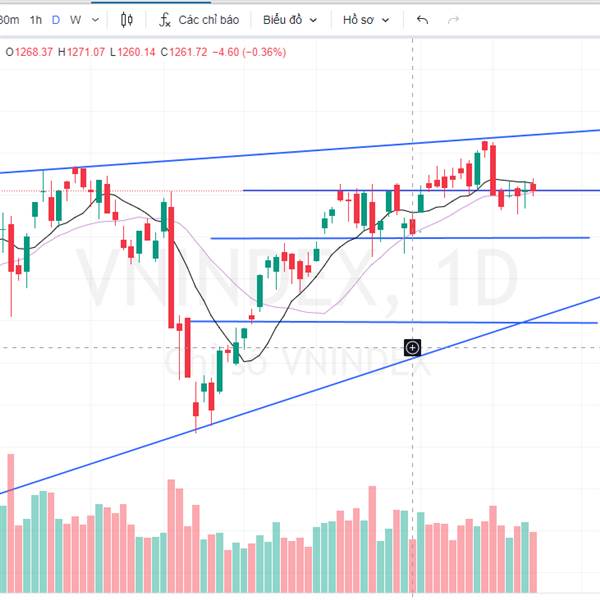Open the Các chỉ báo label

[206, 19]
